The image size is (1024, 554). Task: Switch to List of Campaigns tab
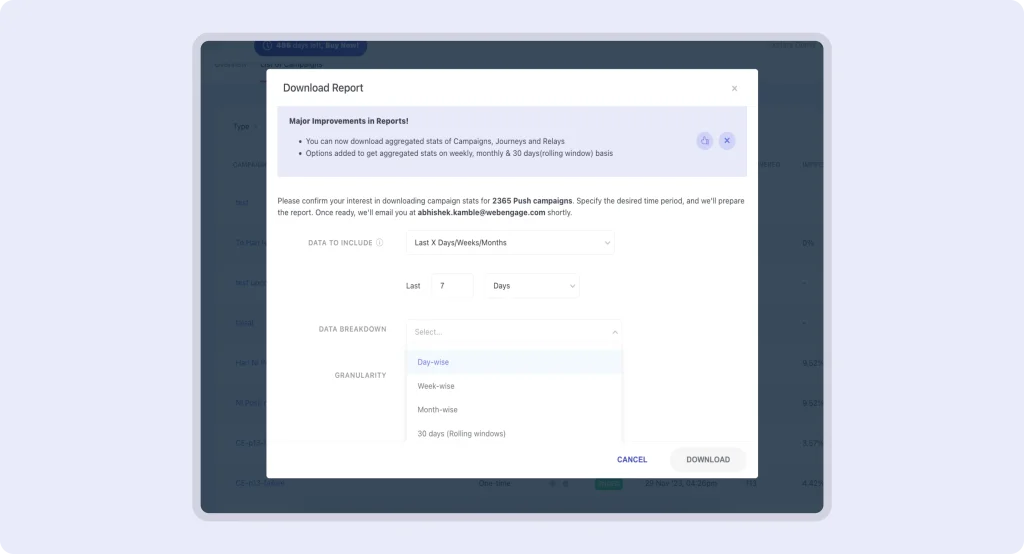tap(292, 65)
